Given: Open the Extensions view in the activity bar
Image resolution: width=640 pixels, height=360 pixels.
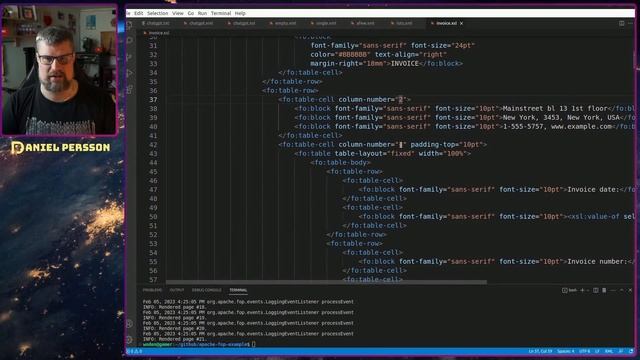Looking at the screenshot, I should pyautogui.click(x=130, y=89).
